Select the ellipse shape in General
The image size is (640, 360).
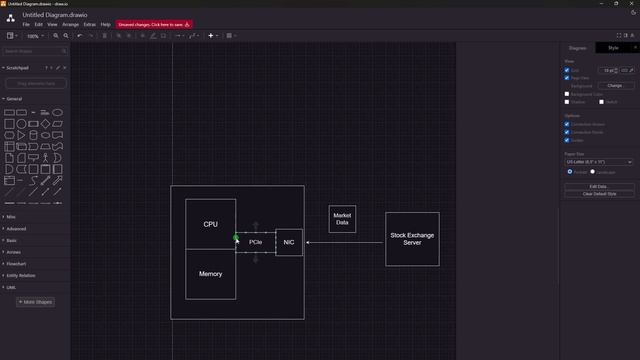tap(58, 112)
